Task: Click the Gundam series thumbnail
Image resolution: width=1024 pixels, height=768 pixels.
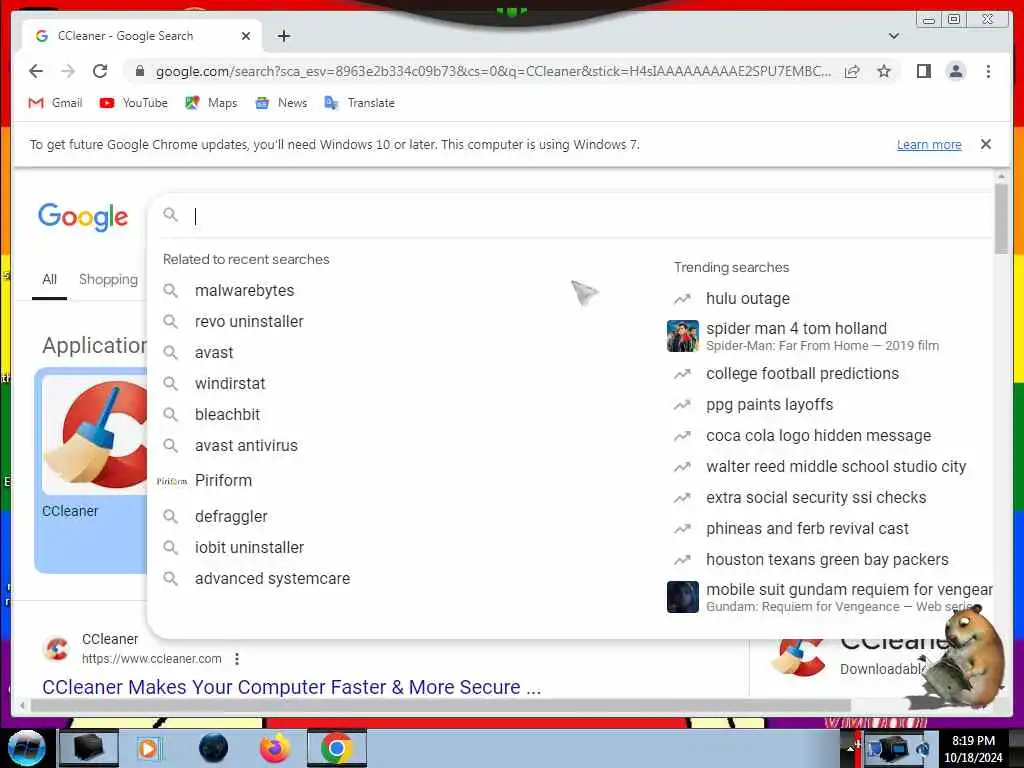Action: click(x=682, y=597)
